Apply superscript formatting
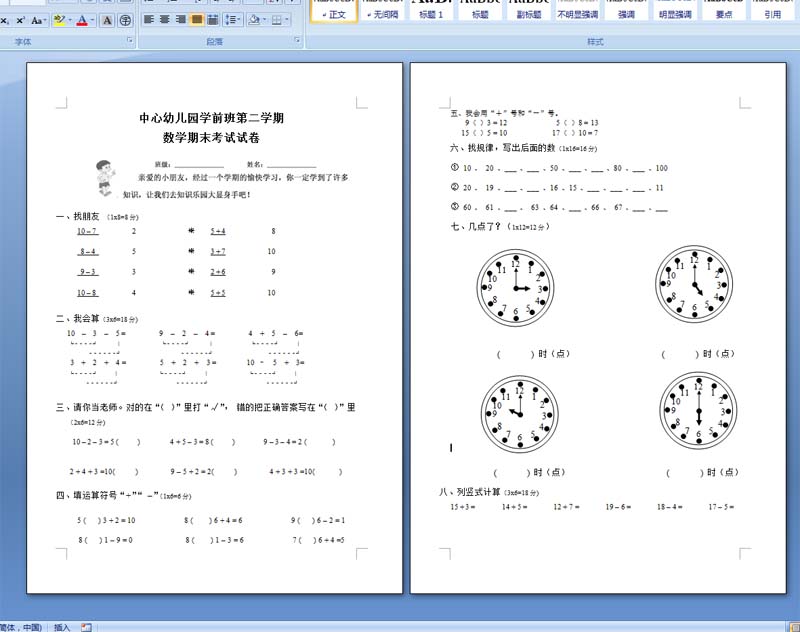The width and height of the screenshot is (800, 632). pyautogui.click(x=20, y=20)
